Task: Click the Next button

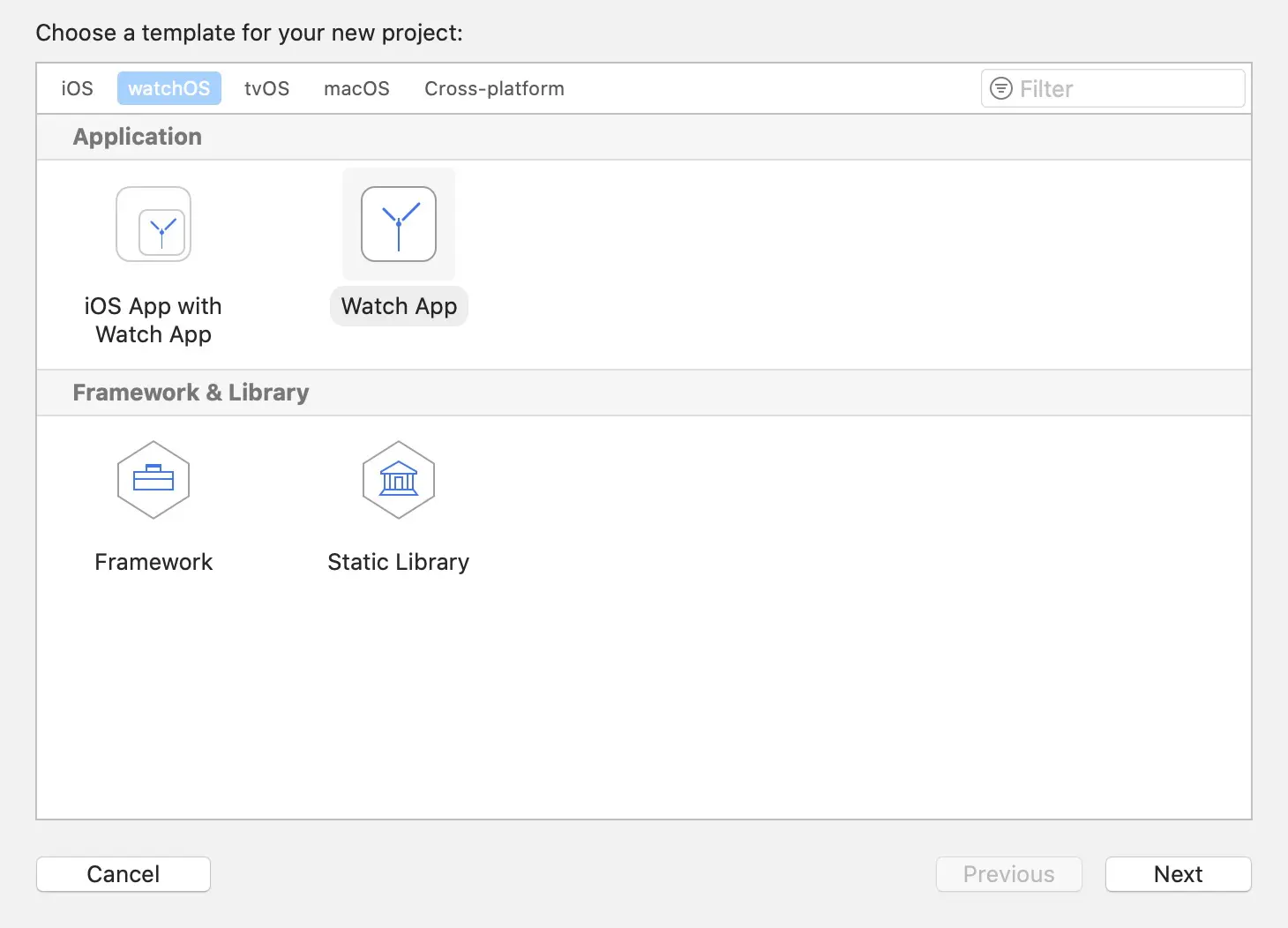Action: (1179, 874)
